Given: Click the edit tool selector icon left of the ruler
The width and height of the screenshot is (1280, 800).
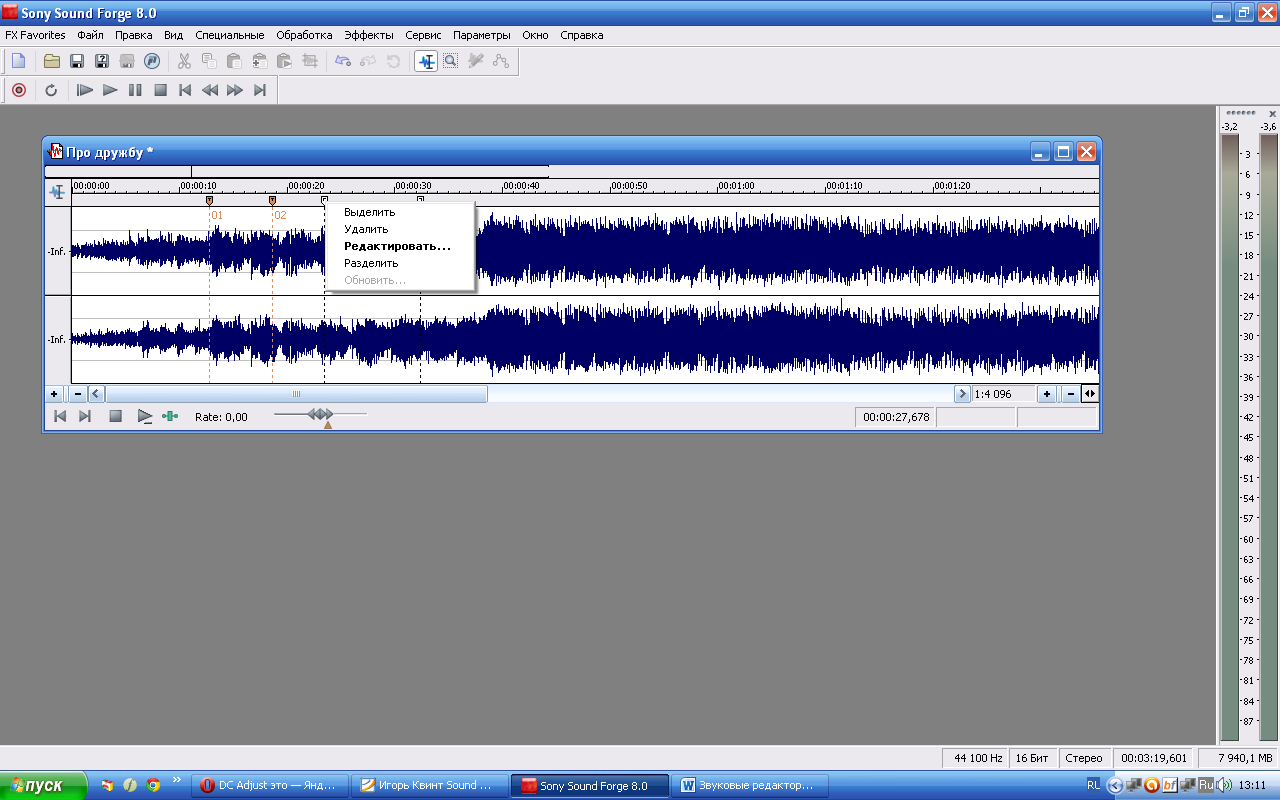Looking at the screenshot, I should click(57, 192).
